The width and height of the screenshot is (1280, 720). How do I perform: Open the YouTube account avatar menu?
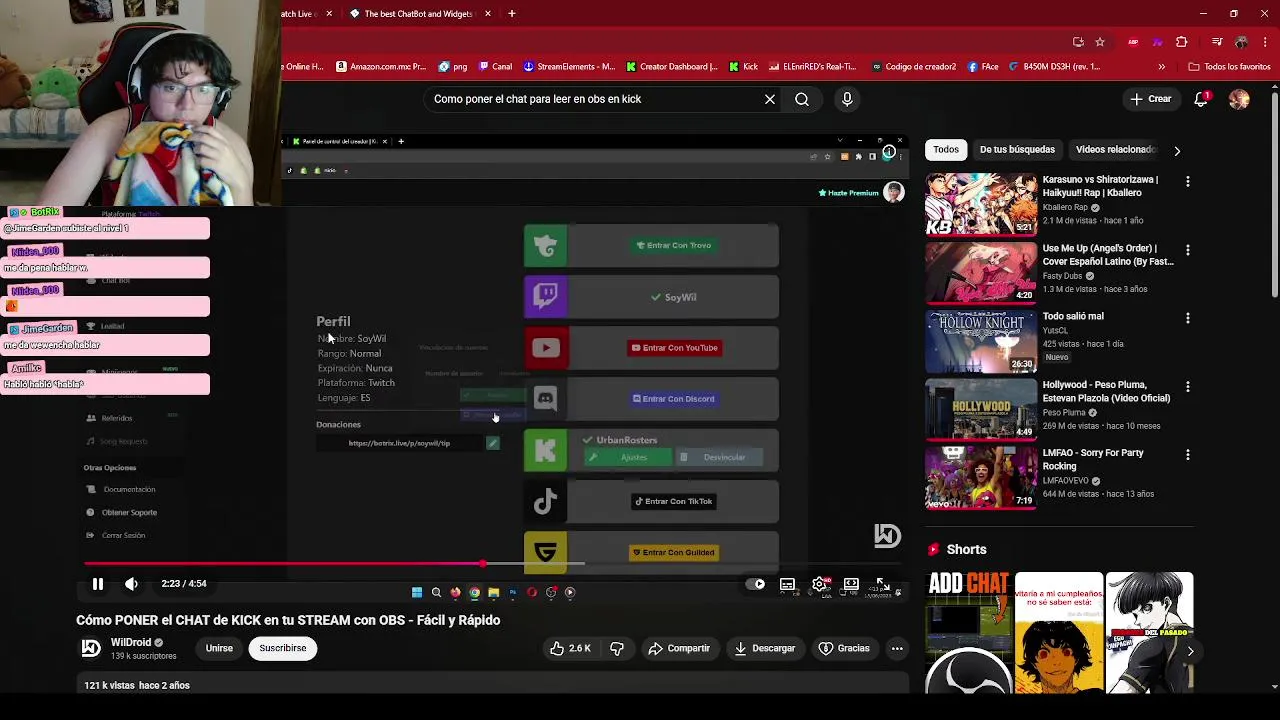point(1239,99)
